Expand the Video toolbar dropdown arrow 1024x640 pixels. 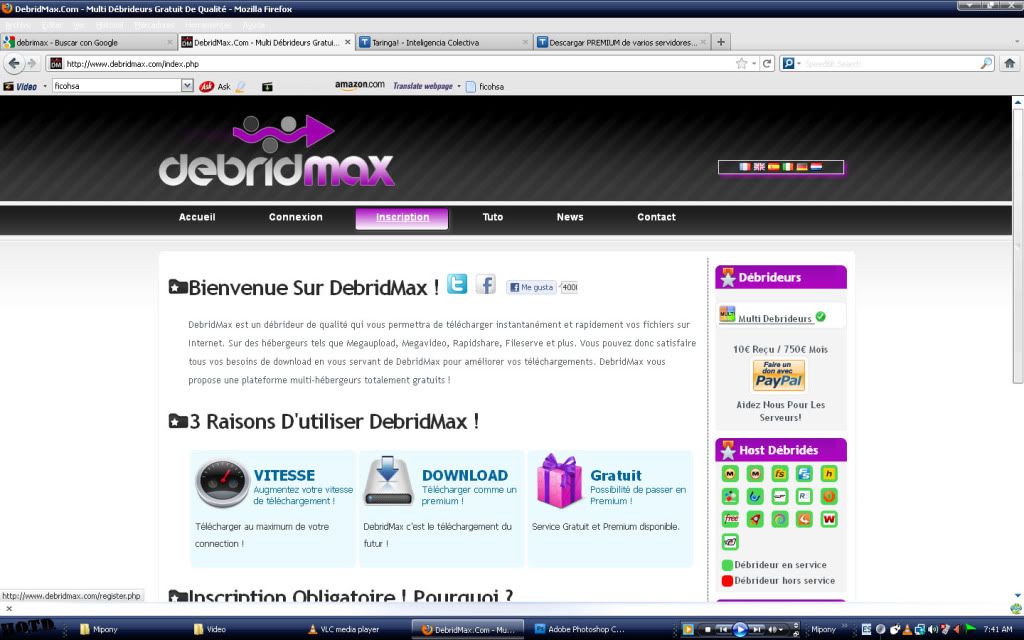tap(45, 86)
